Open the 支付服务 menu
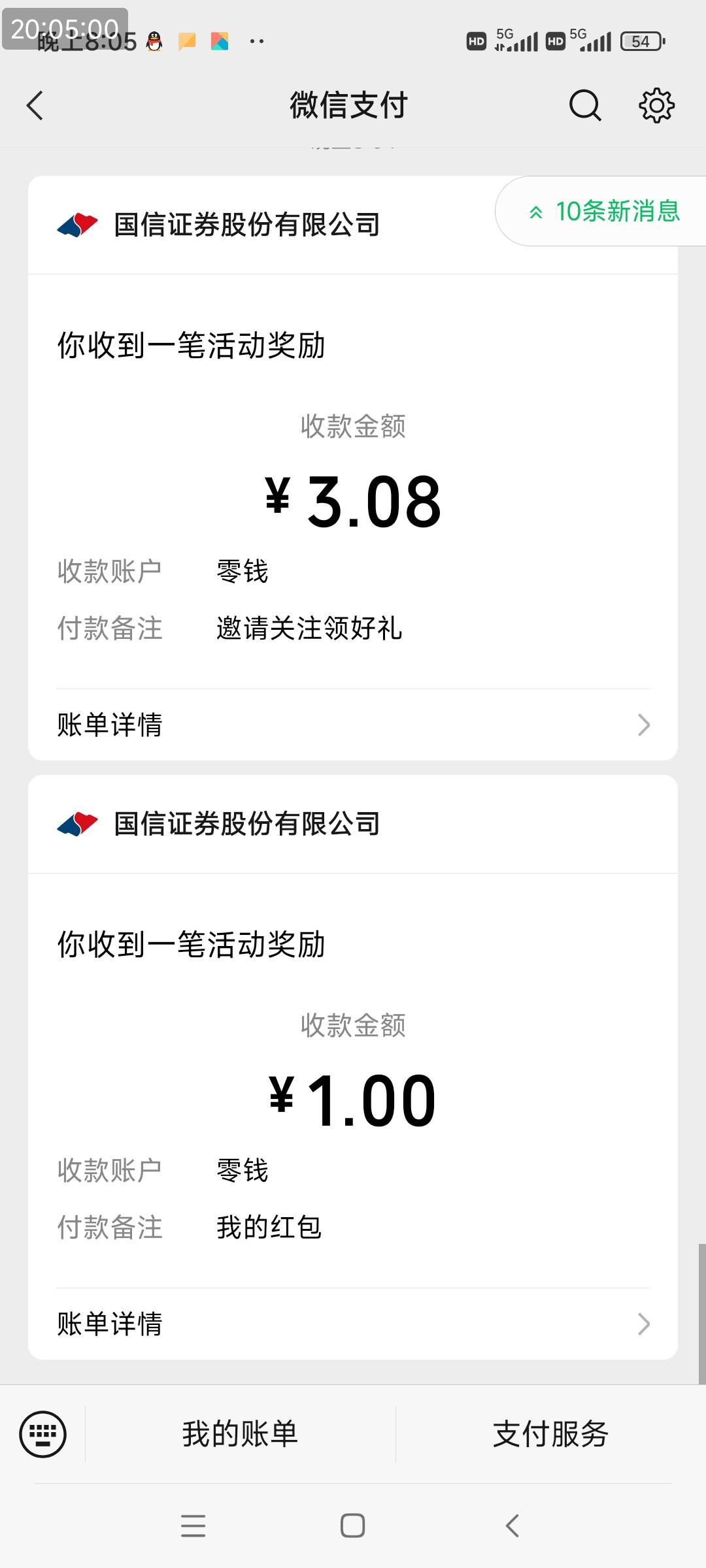706x1568 pixels. (550, 1434)
